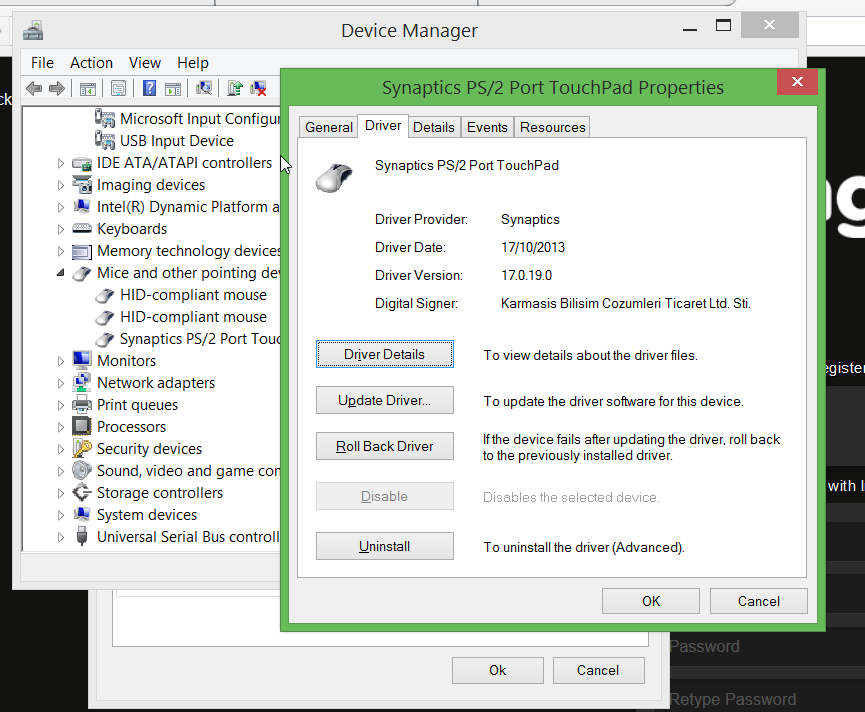Confirm with OK in TouchPad Properties
The width and height of the screenshot is (865, 712).
click(x=651, y=601)
